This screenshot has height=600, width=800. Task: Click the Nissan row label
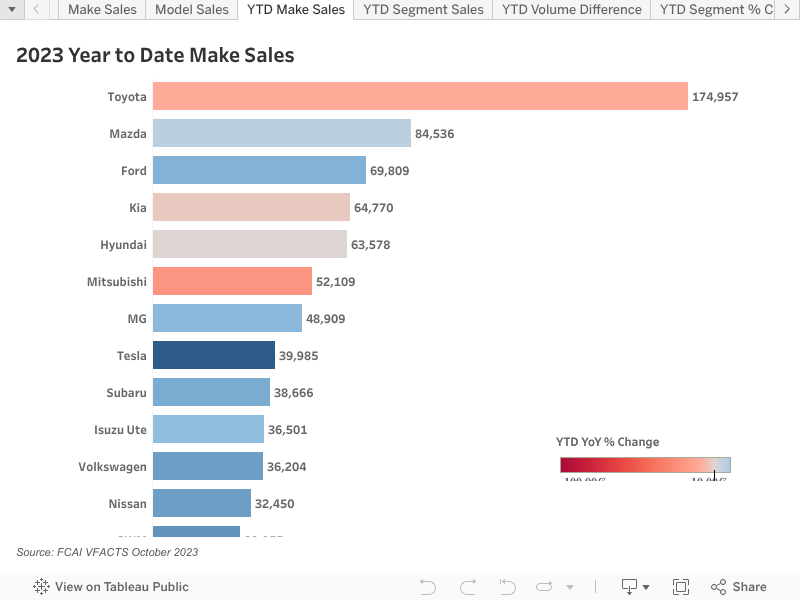pos(128,504)
